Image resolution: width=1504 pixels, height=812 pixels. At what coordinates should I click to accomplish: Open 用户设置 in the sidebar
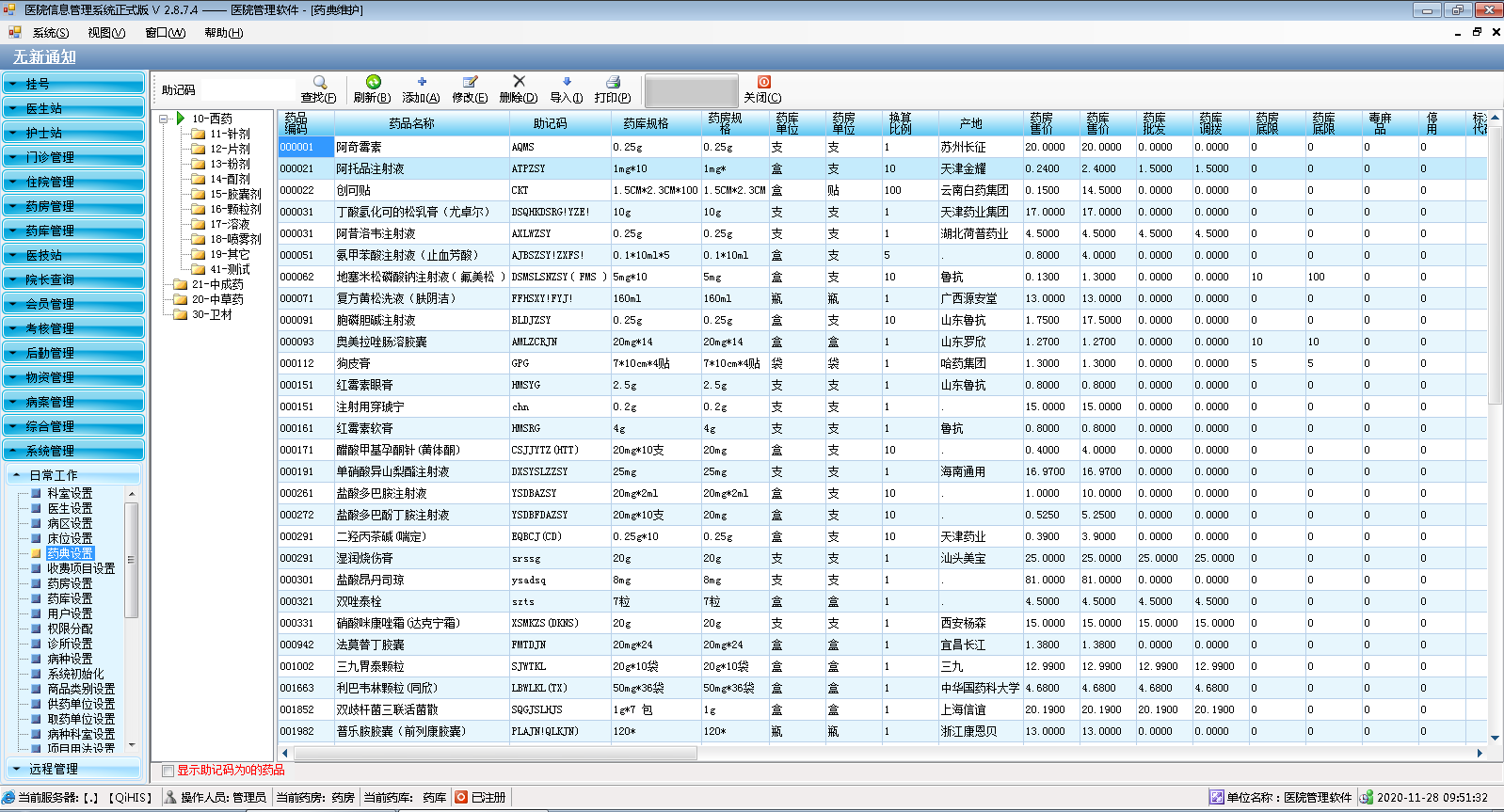(70, 613)
